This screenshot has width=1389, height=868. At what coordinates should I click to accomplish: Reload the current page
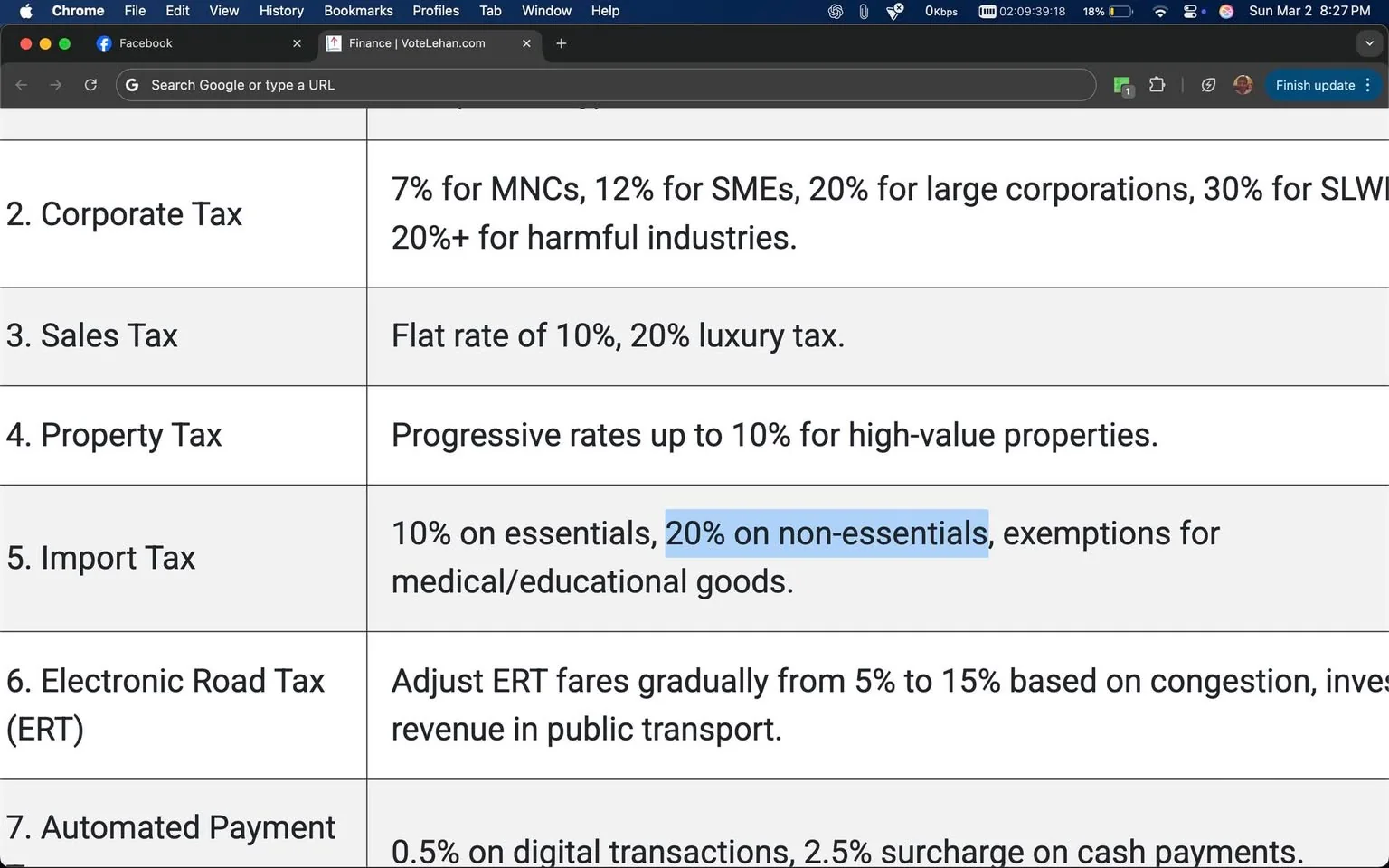point(90,85)
